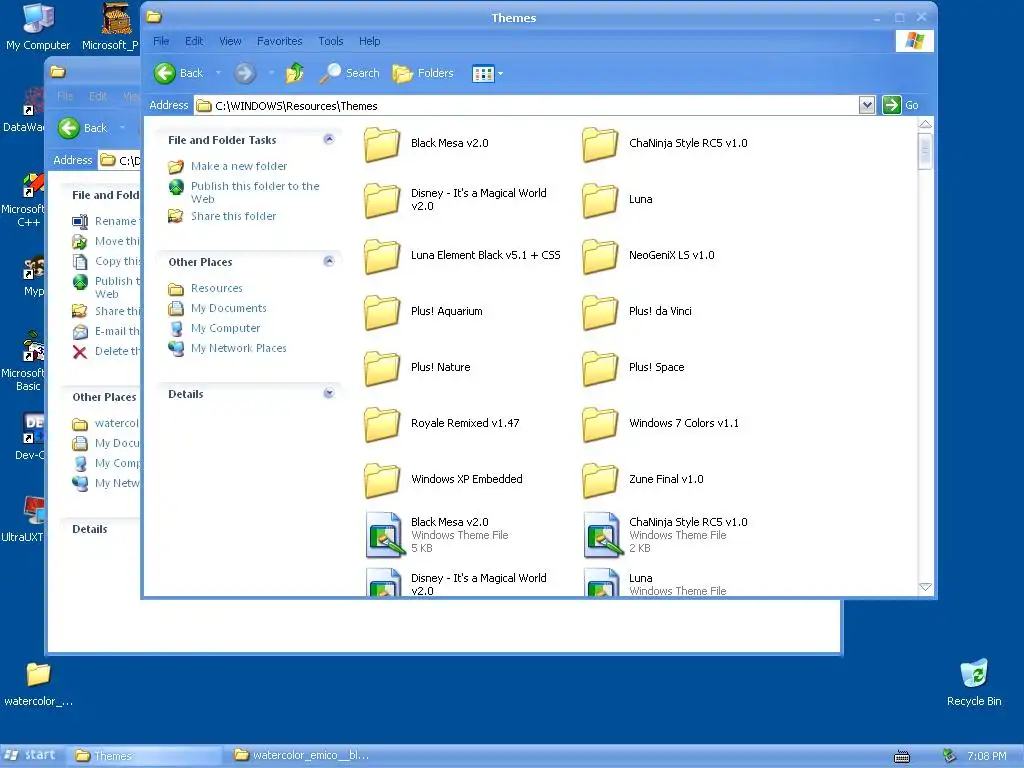Open the View menu in Themes window
Viewport: 1024px width, 768px height.
230,41
